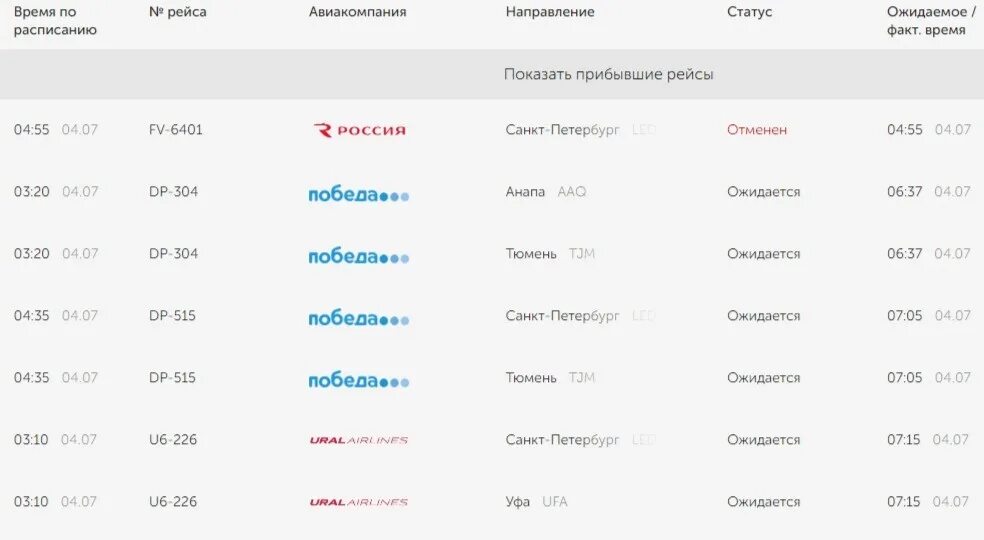
Task: Click Победа logo in DP-515 Санкт-Петербург row
Action: (x=358, y=318)
